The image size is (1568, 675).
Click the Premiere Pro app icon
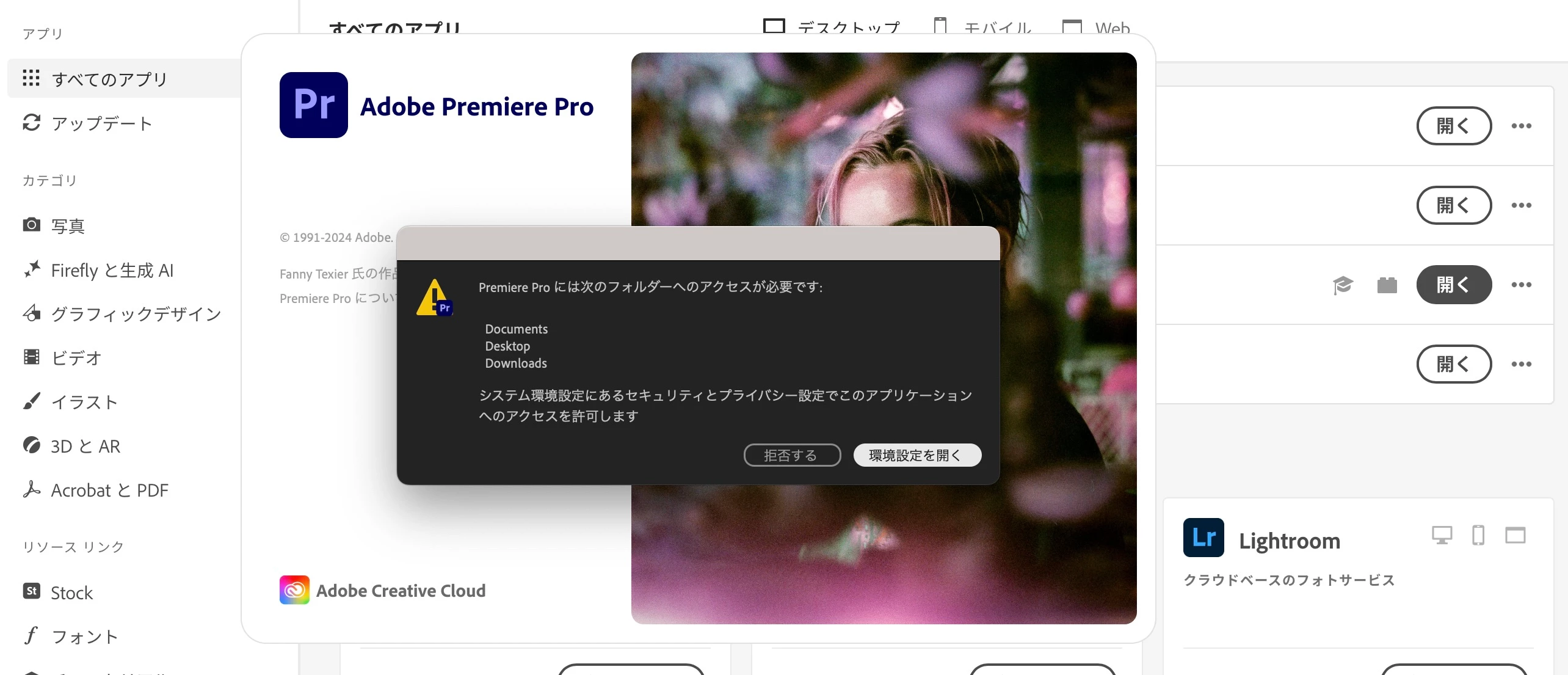point(313,105)
